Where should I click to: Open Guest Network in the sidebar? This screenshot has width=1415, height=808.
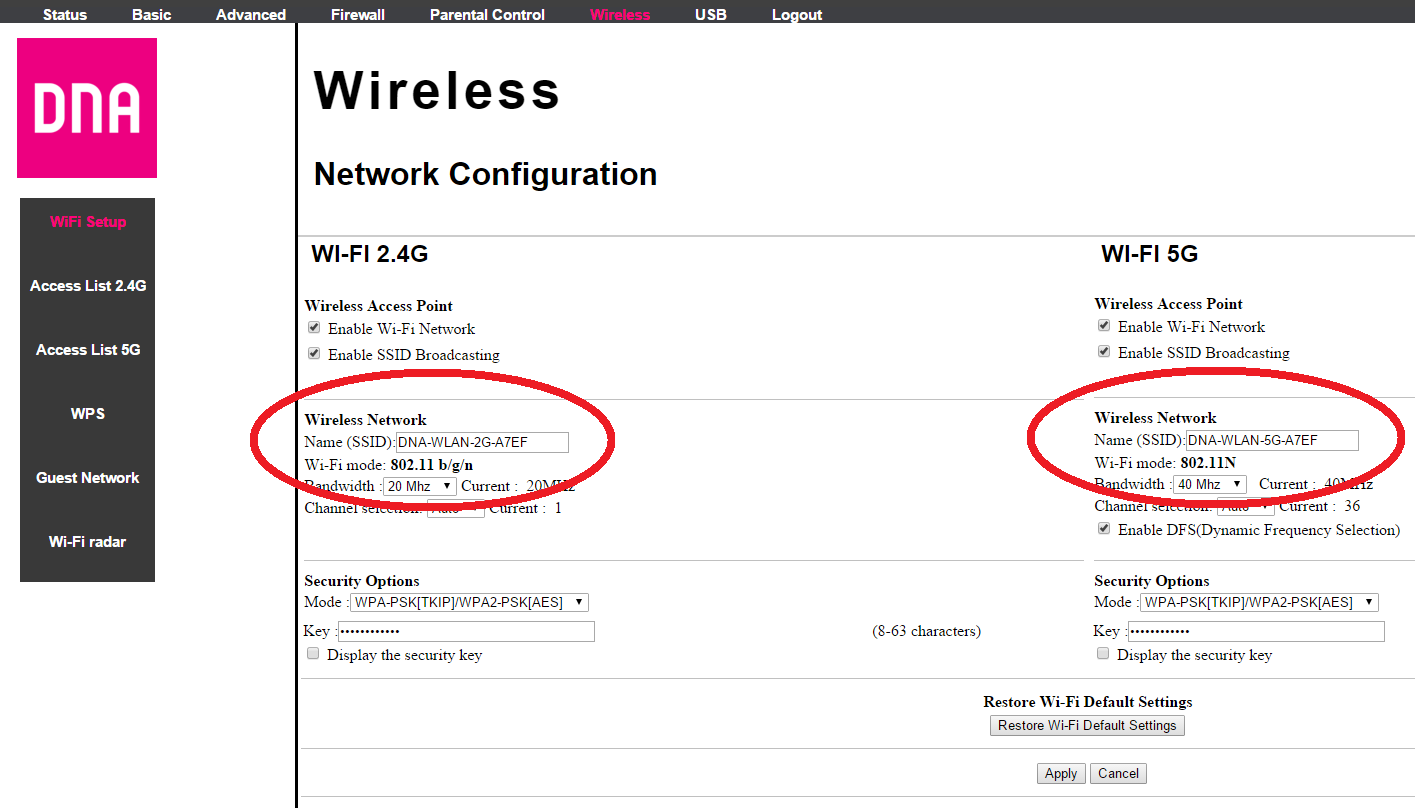click(x=88, y=478)
